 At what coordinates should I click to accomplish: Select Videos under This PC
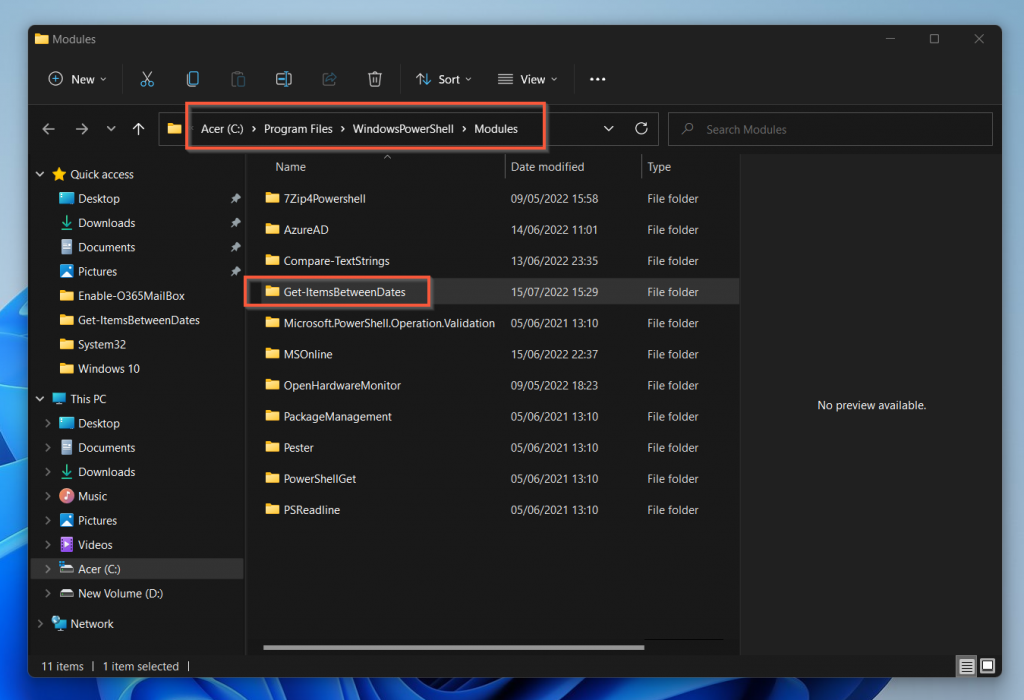[x=95, y=545]
